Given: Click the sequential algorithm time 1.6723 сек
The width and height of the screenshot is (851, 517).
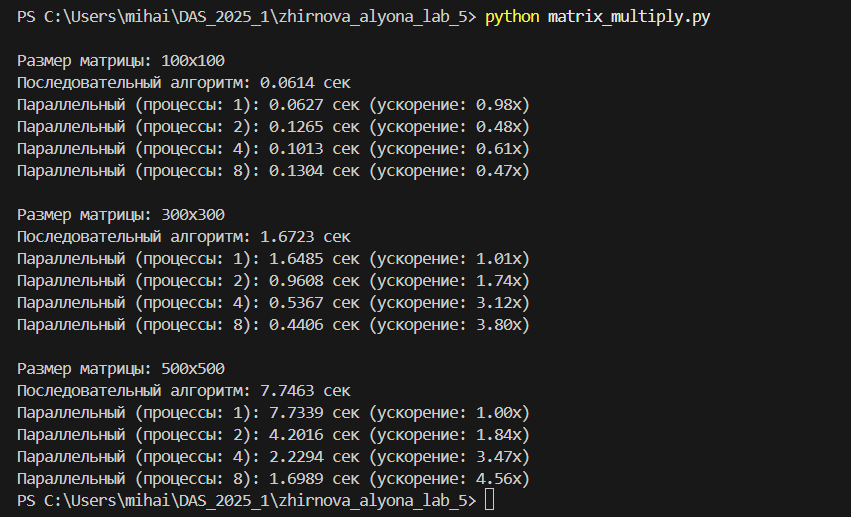Looking at the screenshot, I should tap(305, 237).
